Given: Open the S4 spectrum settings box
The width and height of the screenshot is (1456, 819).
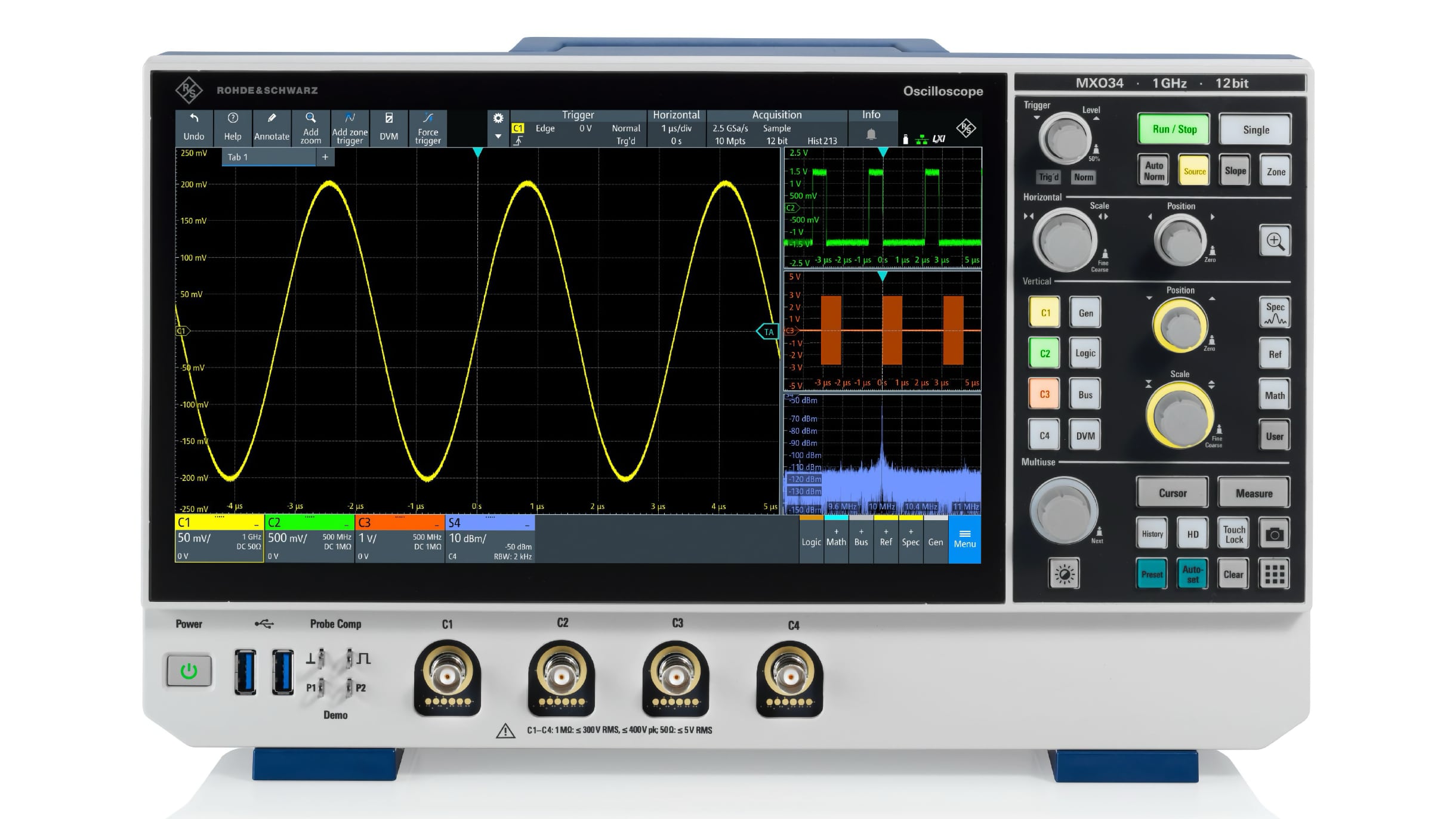Looking at the screenshot, I should point(489,539).
